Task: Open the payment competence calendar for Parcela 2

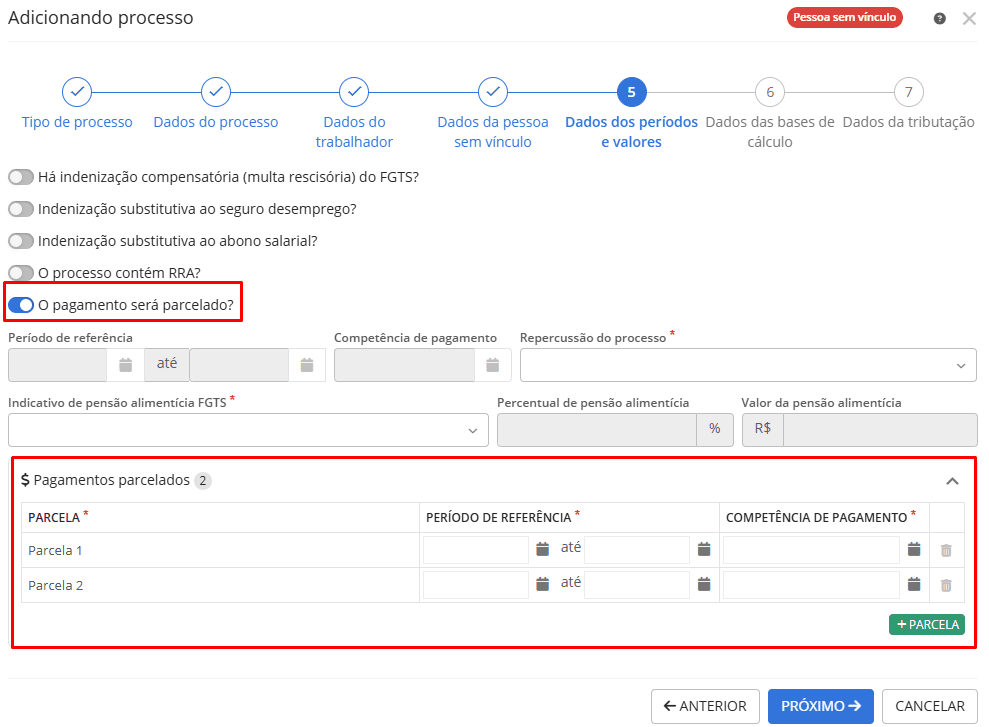Action: [914, 584]
